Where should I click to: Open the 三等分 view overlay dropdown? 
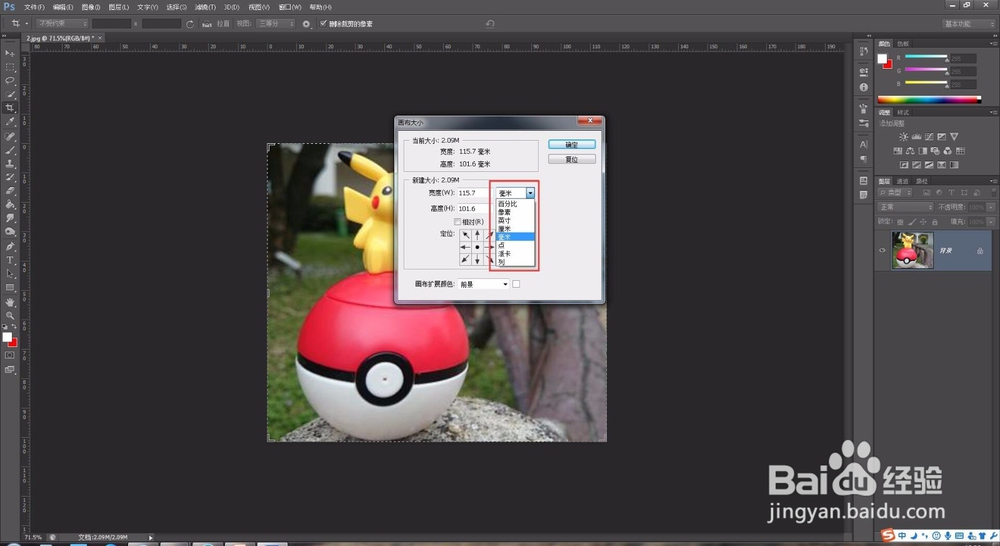(x=276, y=24)
